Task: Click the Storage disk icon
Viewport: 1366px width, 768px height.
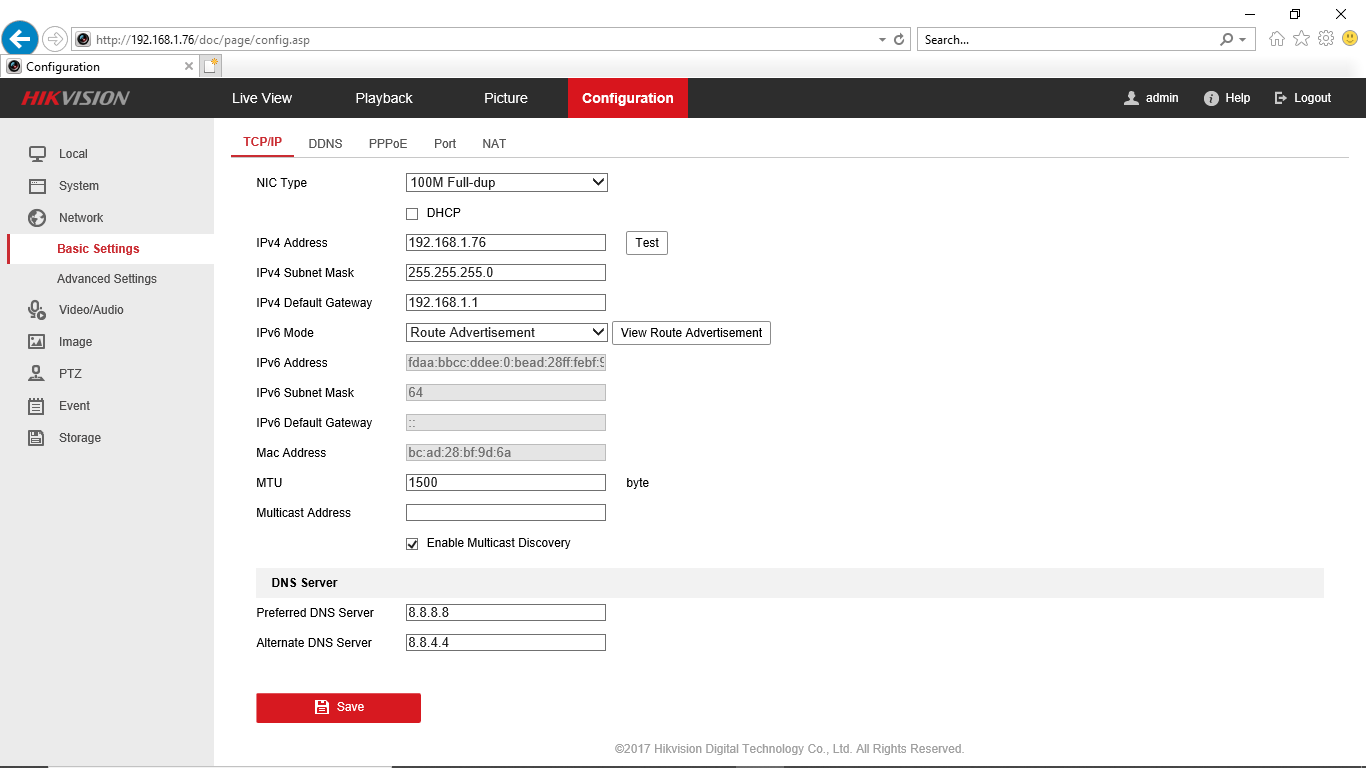Action: tap(37, 438)
